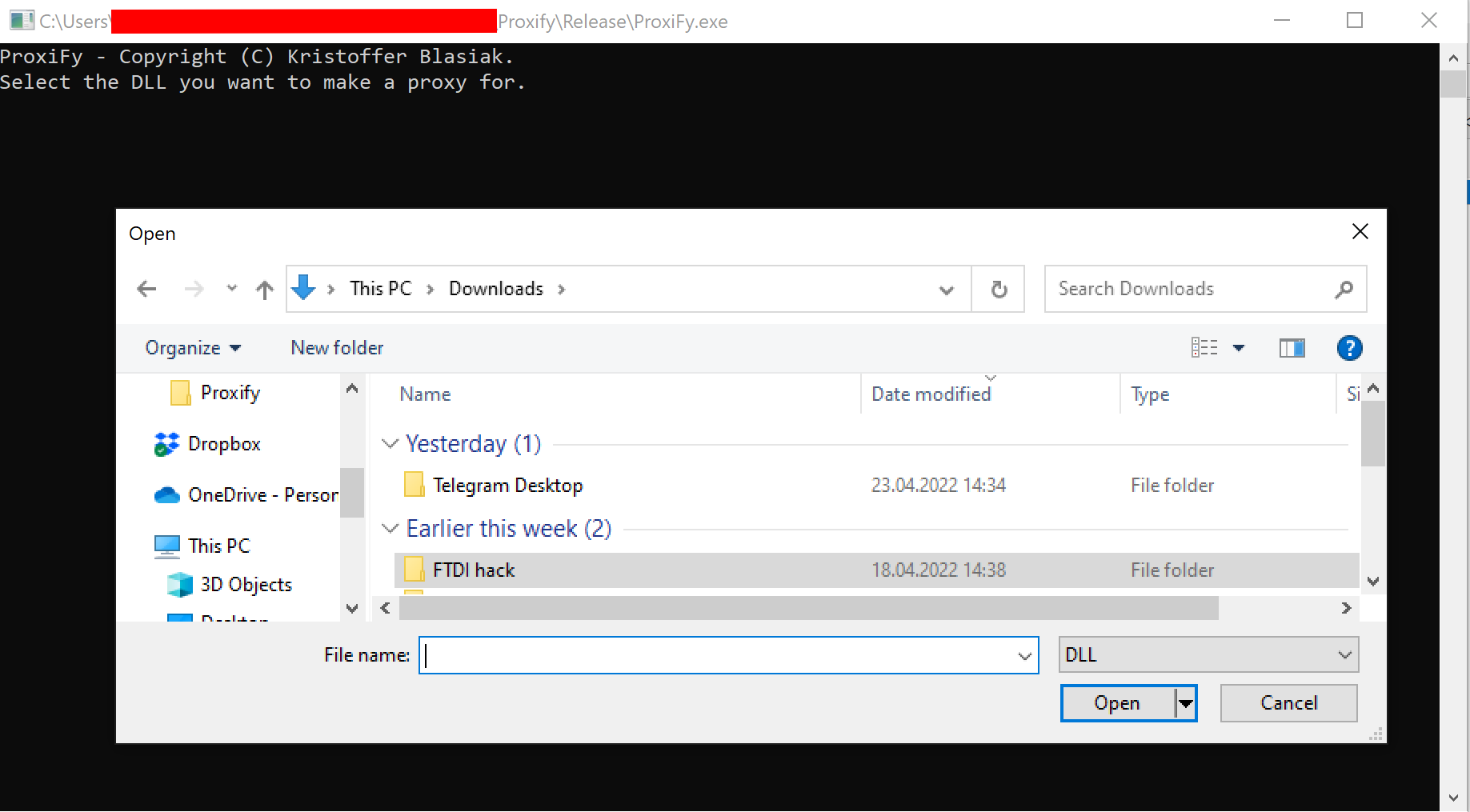Cancel the Open dialog
The image size is (1470, 812).
pos(1288,703)
